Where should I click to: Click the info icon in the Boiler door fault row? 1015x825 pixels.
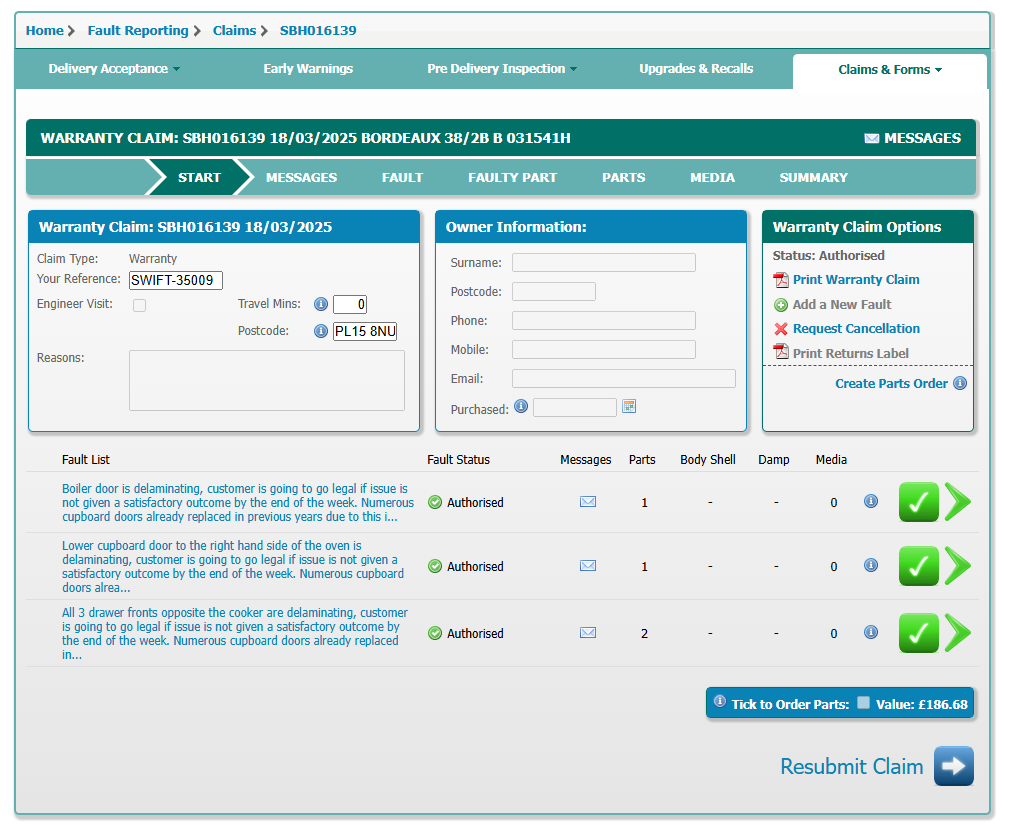click(x=871, y=501)
